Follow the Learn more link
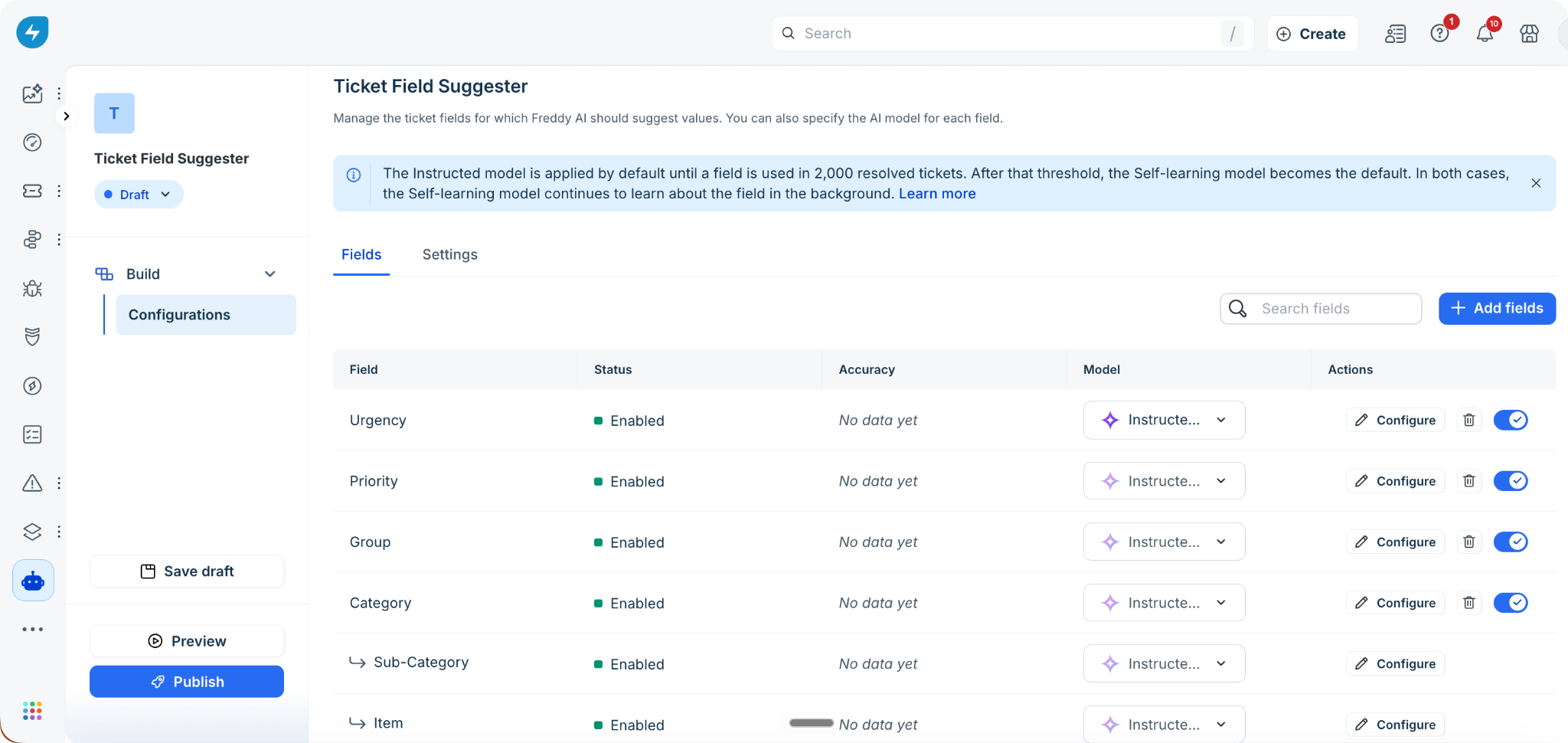1568x743 pixels. (937, 194)
